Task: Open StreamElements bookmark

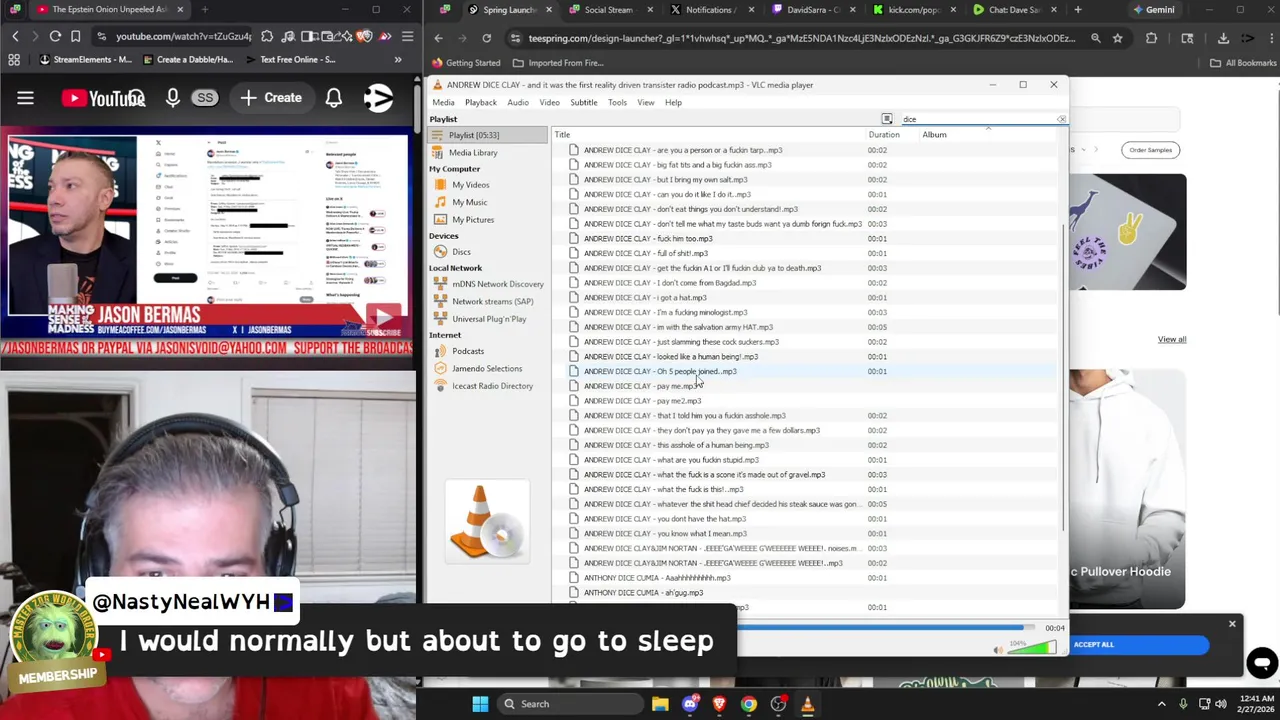Action: pos(86,59)
